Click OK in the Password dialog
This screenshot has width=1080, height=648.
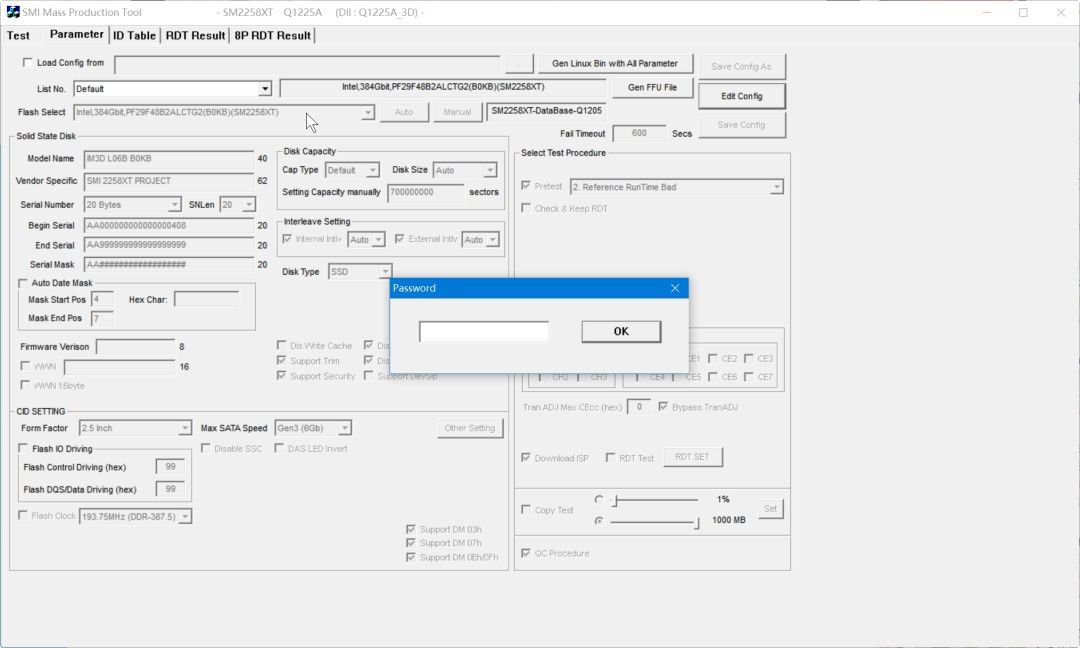[x=621, y=331]
